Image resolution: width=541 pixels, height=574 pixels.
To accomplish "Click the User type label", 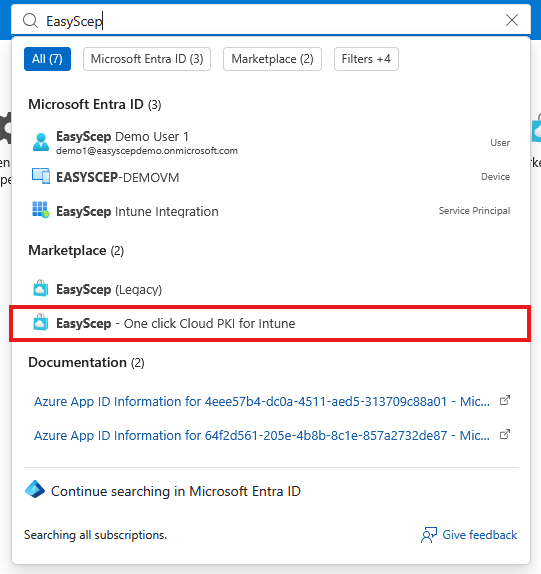I will [x=500, y=142].
